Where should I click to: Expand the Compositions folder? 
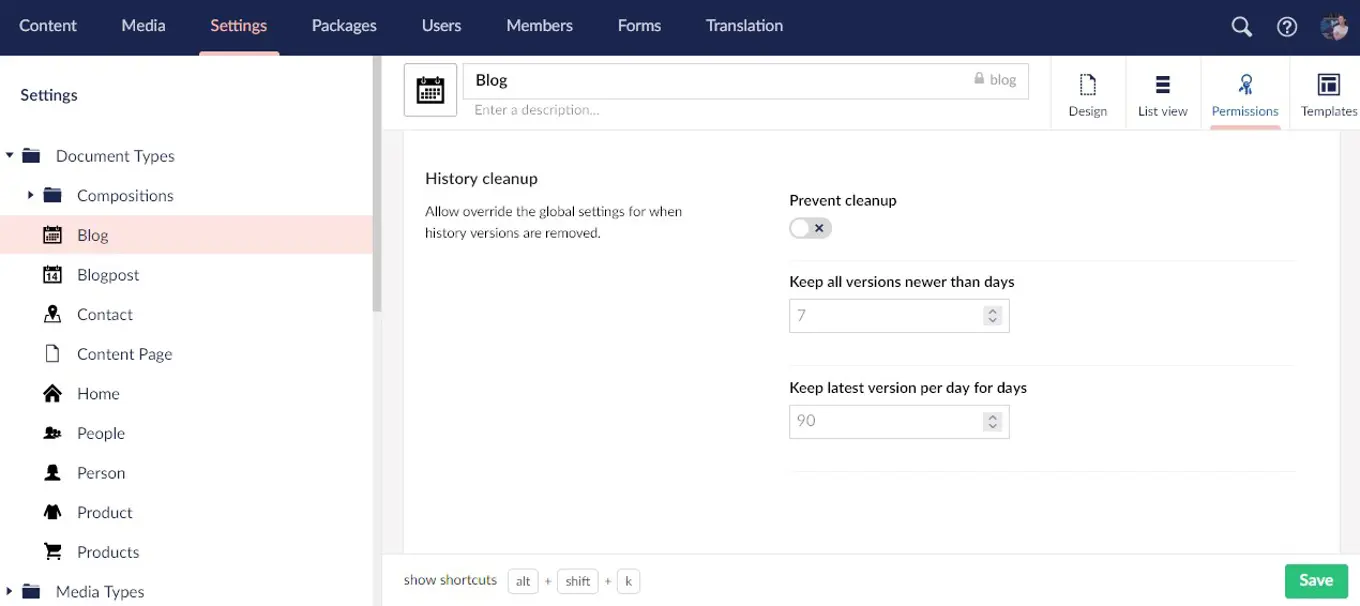[x=31, y=195]
